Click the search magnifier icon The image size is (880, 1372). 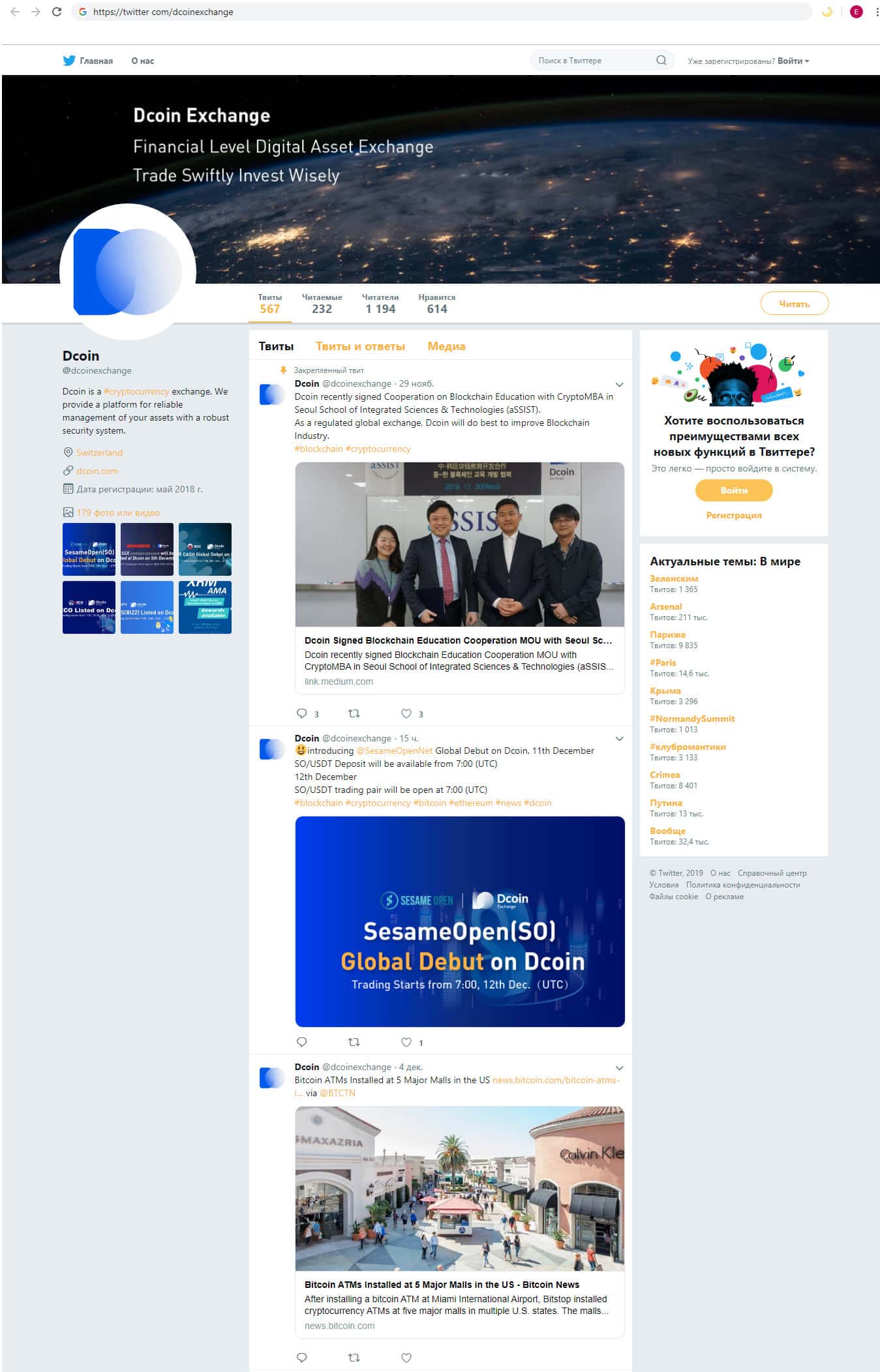(661, 61)
